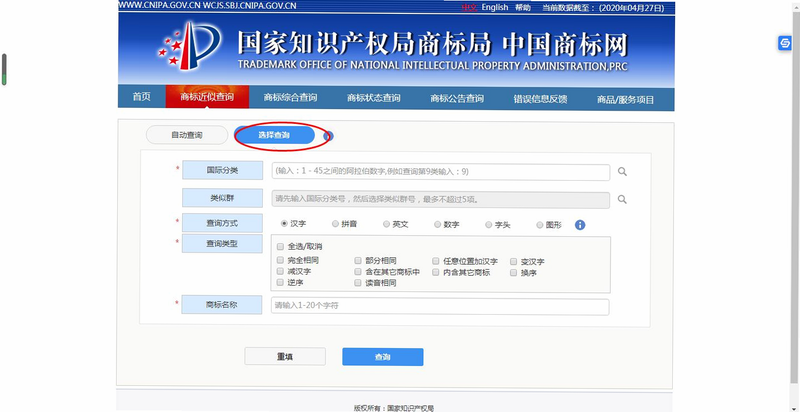Open the 错误信息反馈 navigation tab

(540, 99)
